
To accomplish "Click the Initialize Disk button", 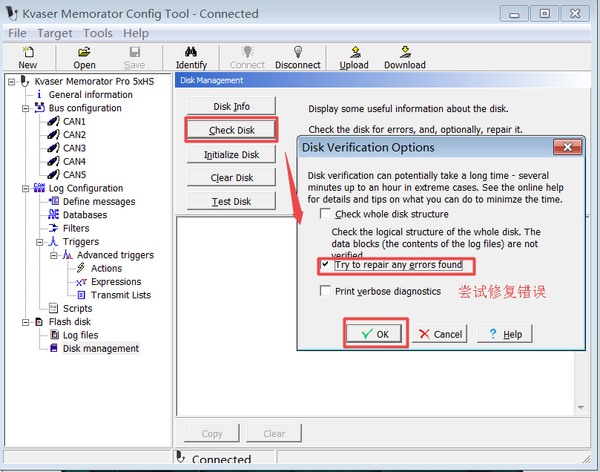I will [232, 154].
